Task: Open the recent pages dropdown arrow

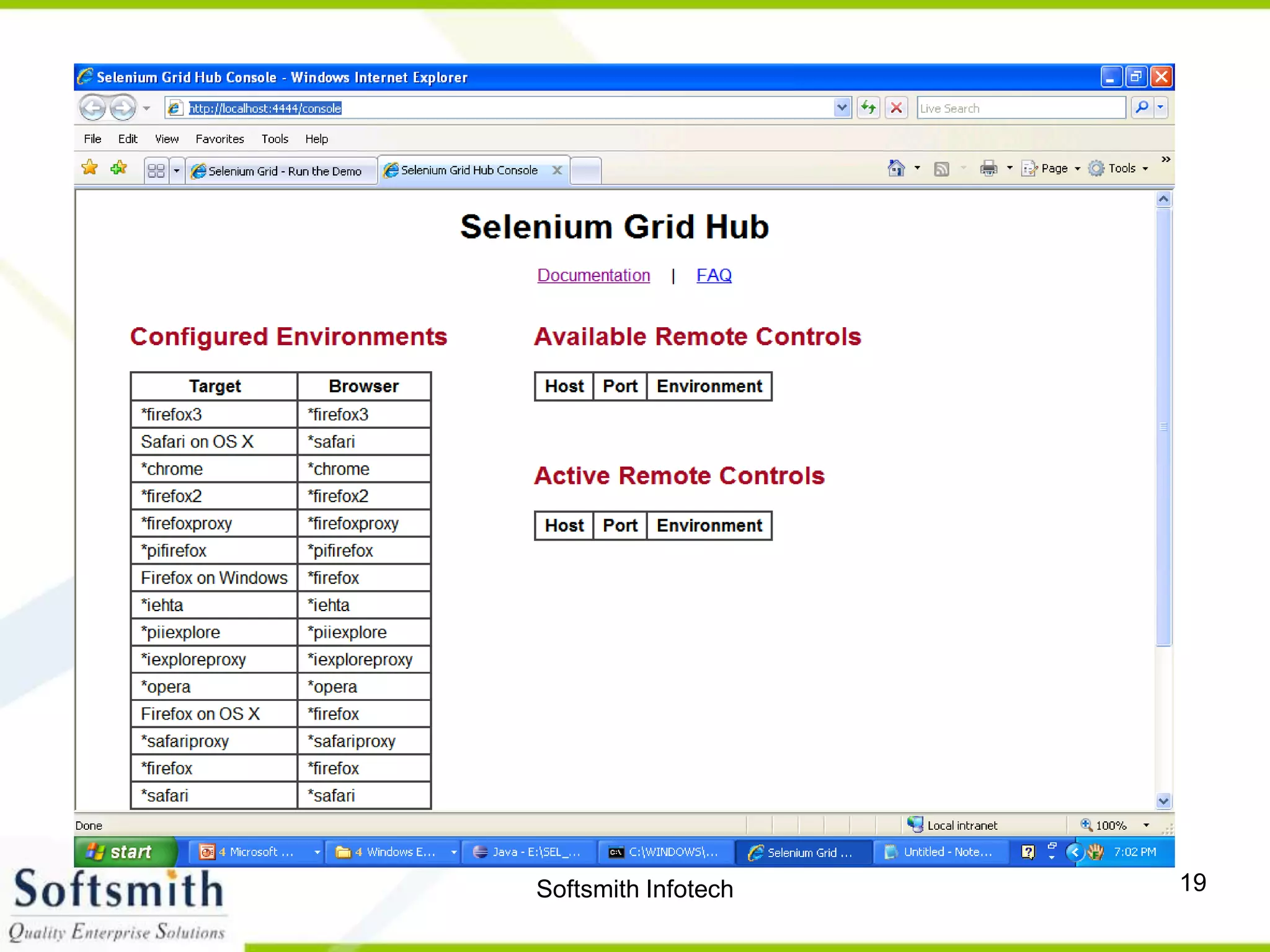Action: (146, 108)
